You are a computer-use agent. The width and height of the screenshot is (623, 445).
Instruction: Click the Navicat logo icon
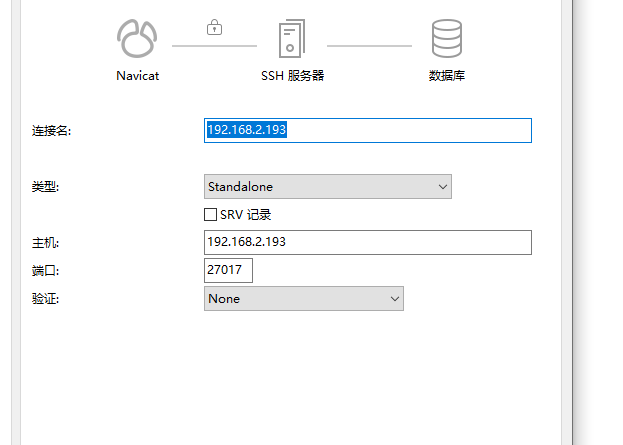pos(137,39)
